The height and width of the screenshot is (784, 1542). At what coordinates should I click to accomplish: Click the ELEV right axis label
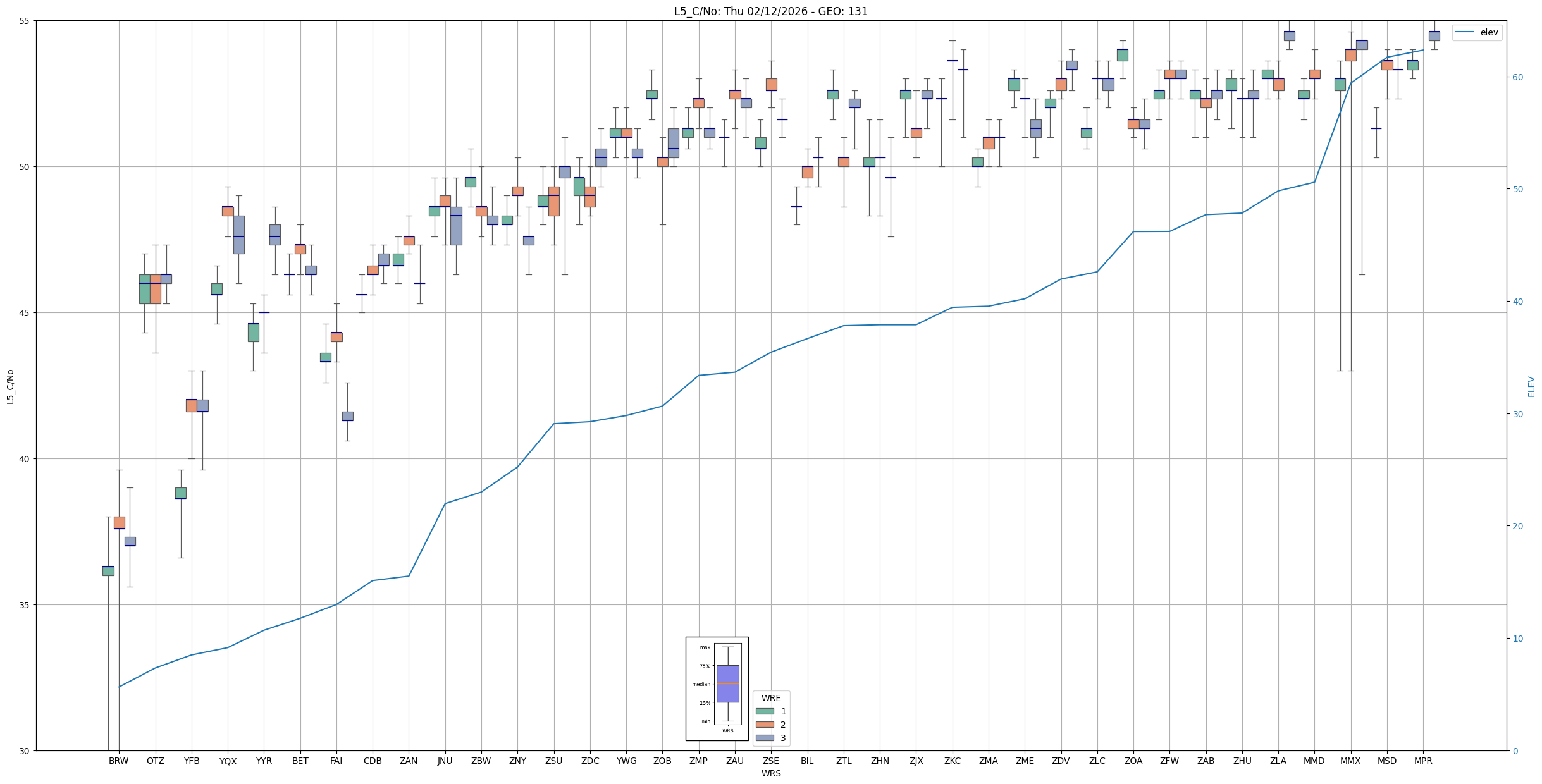coord(1531,386)
